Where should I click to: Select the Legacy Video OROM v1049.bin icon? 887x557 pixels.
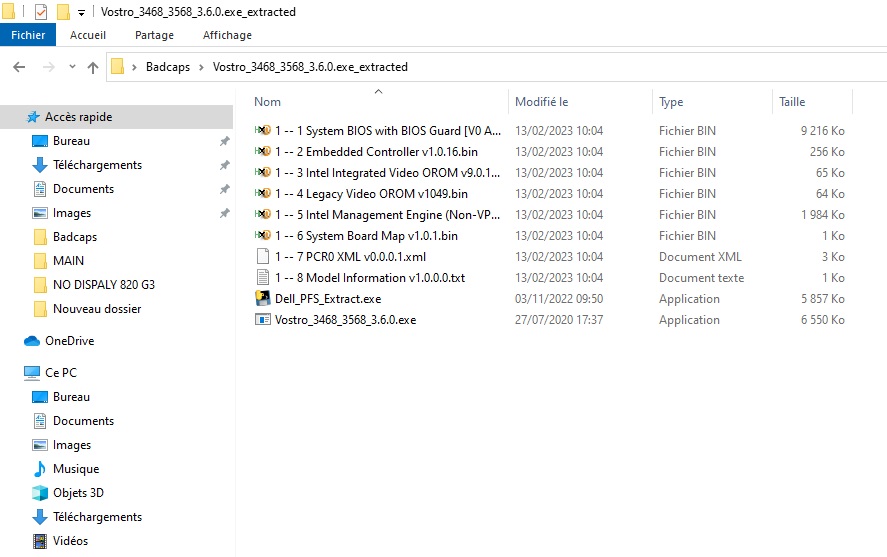(262, 193)
